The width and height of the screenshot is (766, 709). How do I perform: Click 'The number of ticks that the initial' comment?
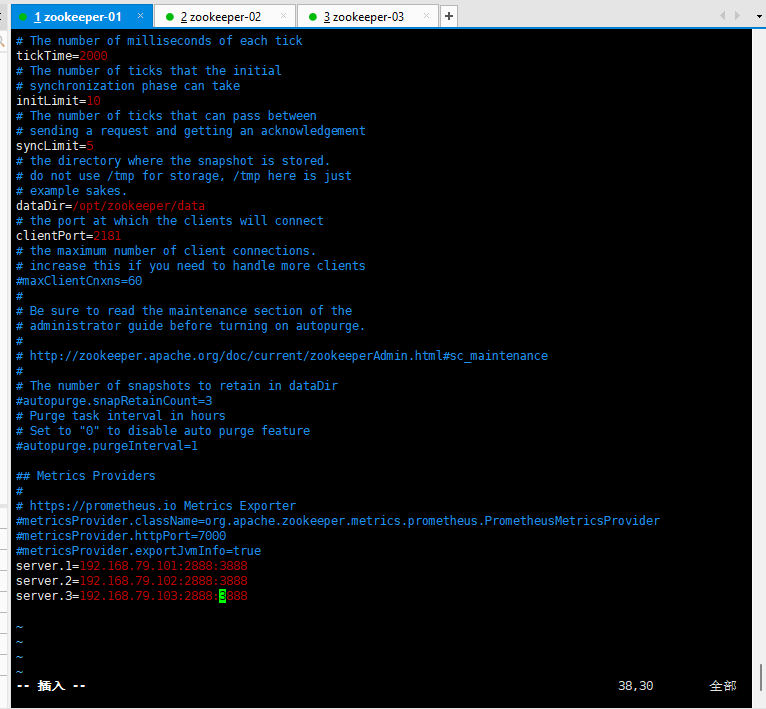pyautogui.click(x=149, y=71)
